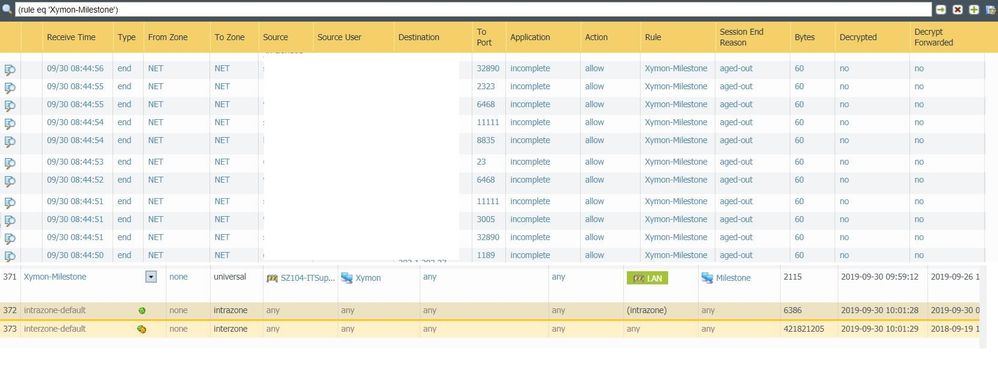The image size is (998, 388).
Task: Click the Decrypted column header
Action: coord(858,37)
